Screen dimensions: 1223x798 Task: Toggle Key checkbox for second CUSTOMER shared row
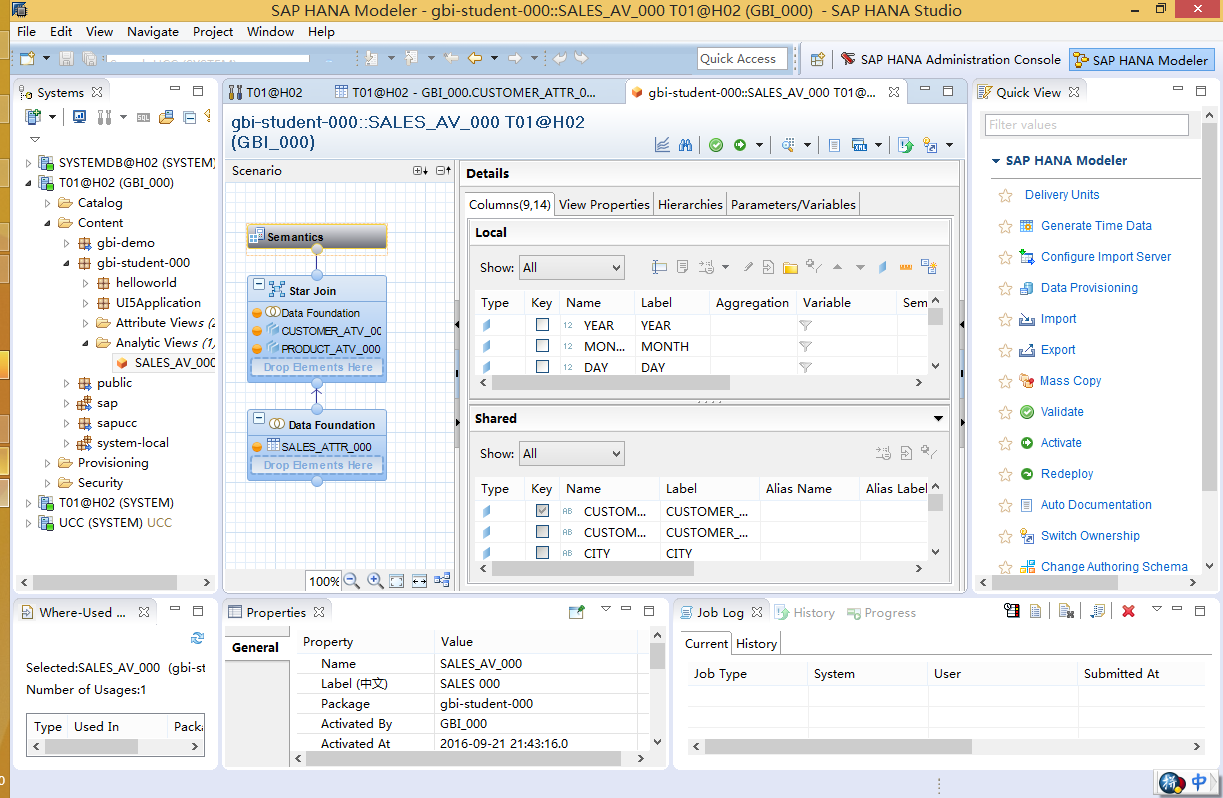click(x=542, y=532)
